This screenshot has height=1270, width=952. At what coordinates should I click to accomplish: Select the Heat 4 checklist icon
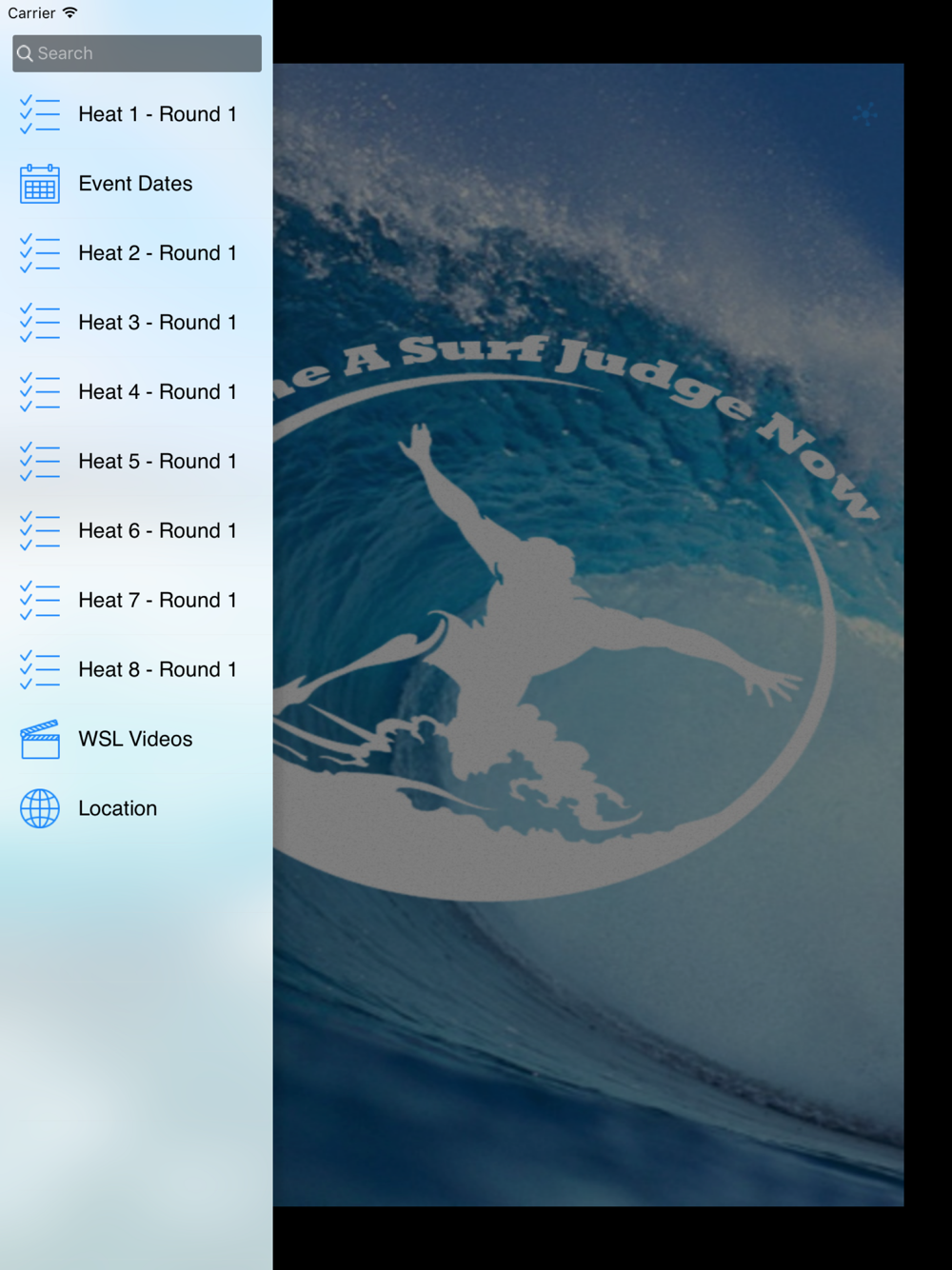[40, 392]
